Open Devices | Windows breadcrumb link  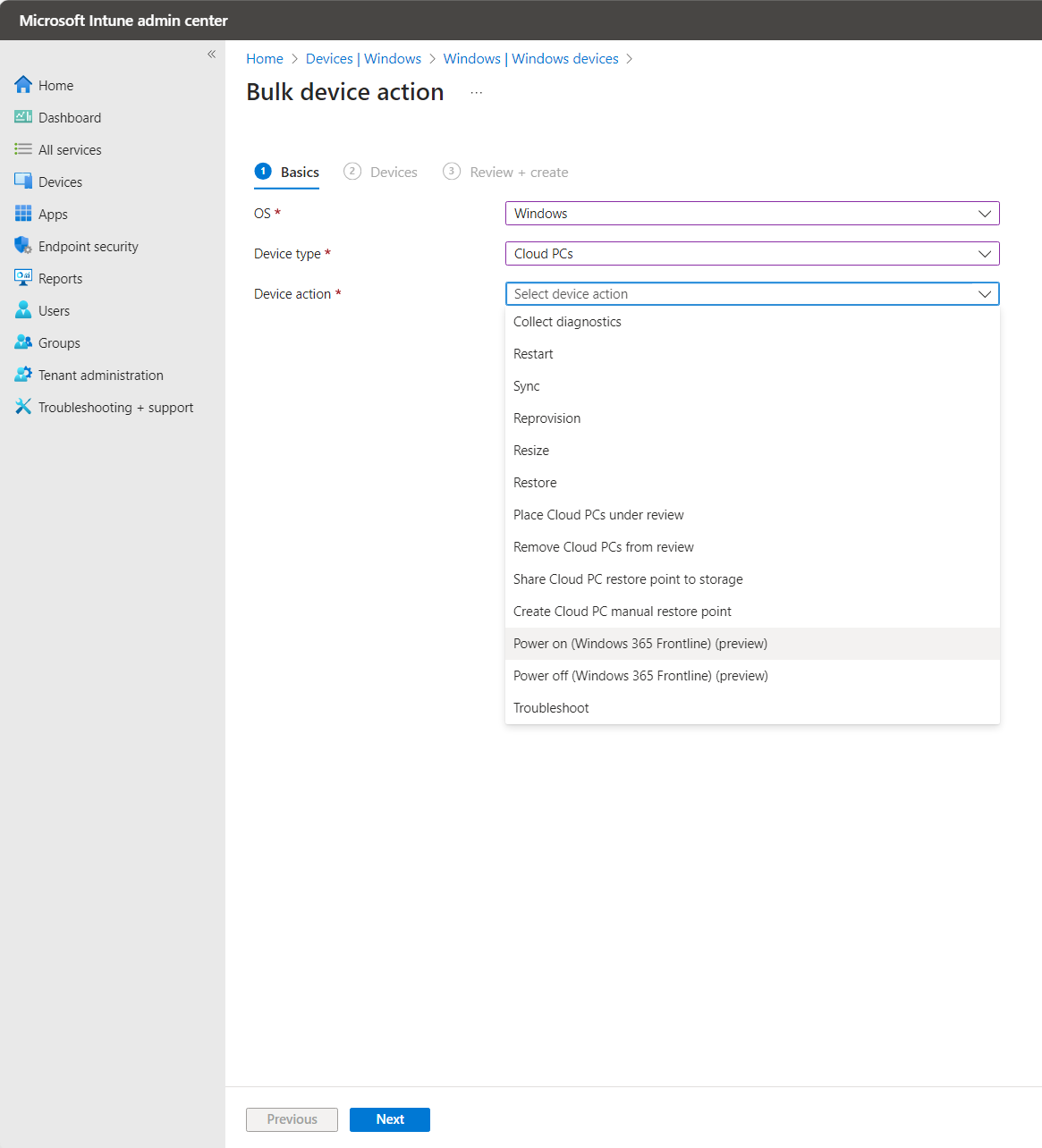tap(363, 58)
